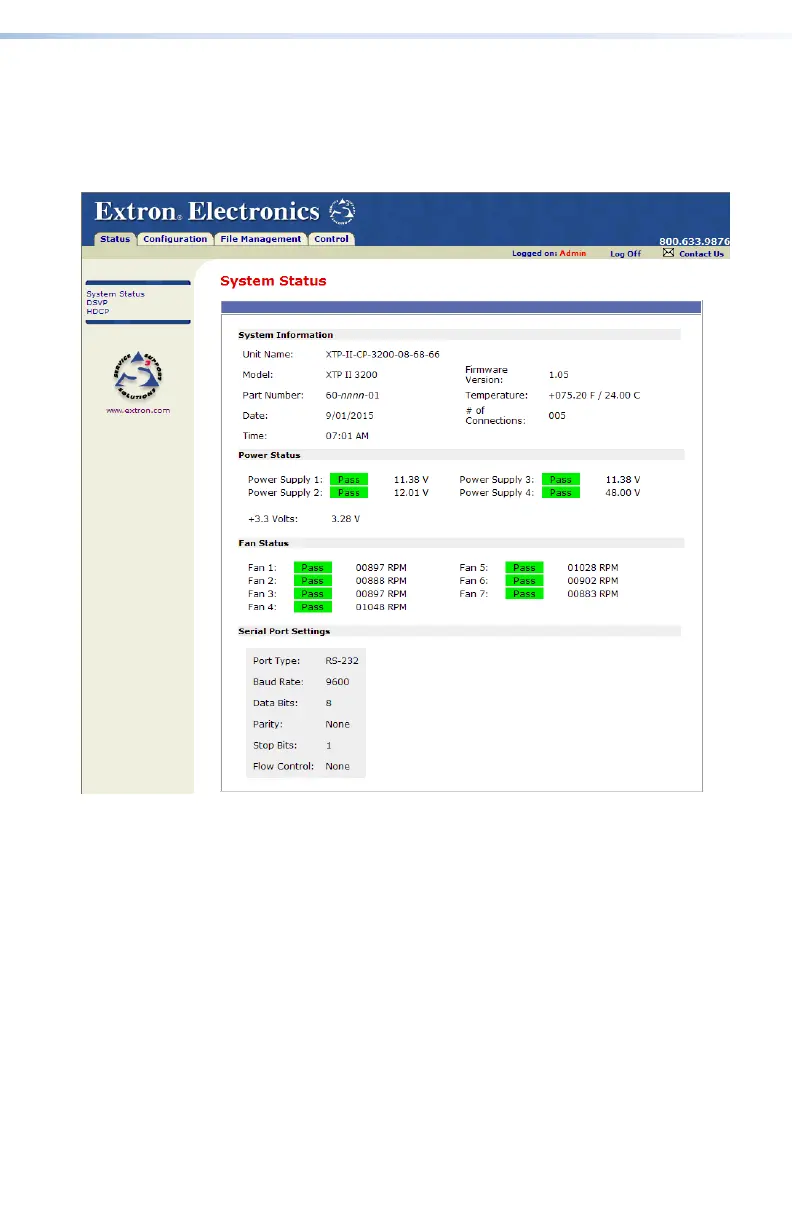Viewport: 792px width, 1224px height.
Task: Click the Admin logged-on user name
Action: point(573,254)
